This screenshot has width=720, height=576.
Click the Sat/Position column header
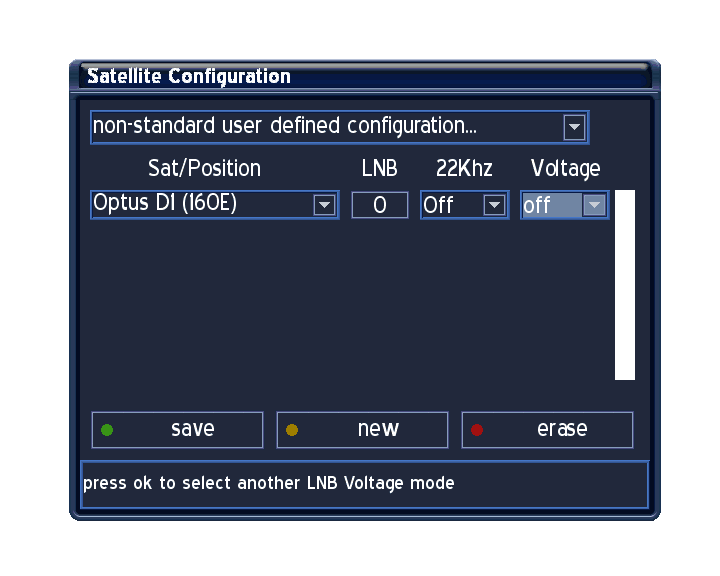[204, 169]
